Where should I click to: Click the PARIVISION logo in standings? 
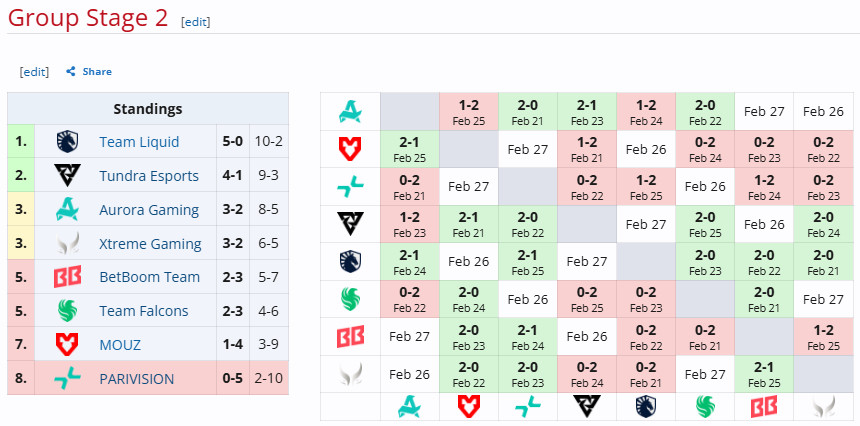[x=68, y=379]
